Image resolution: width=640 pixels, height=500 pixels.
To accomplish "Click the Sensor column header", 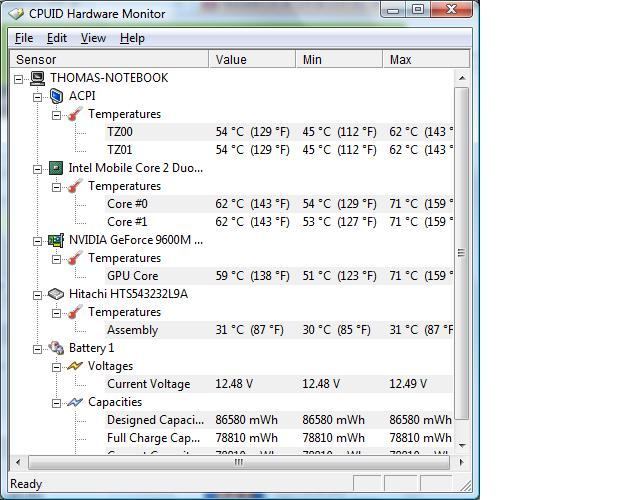I will click(109, 60).
